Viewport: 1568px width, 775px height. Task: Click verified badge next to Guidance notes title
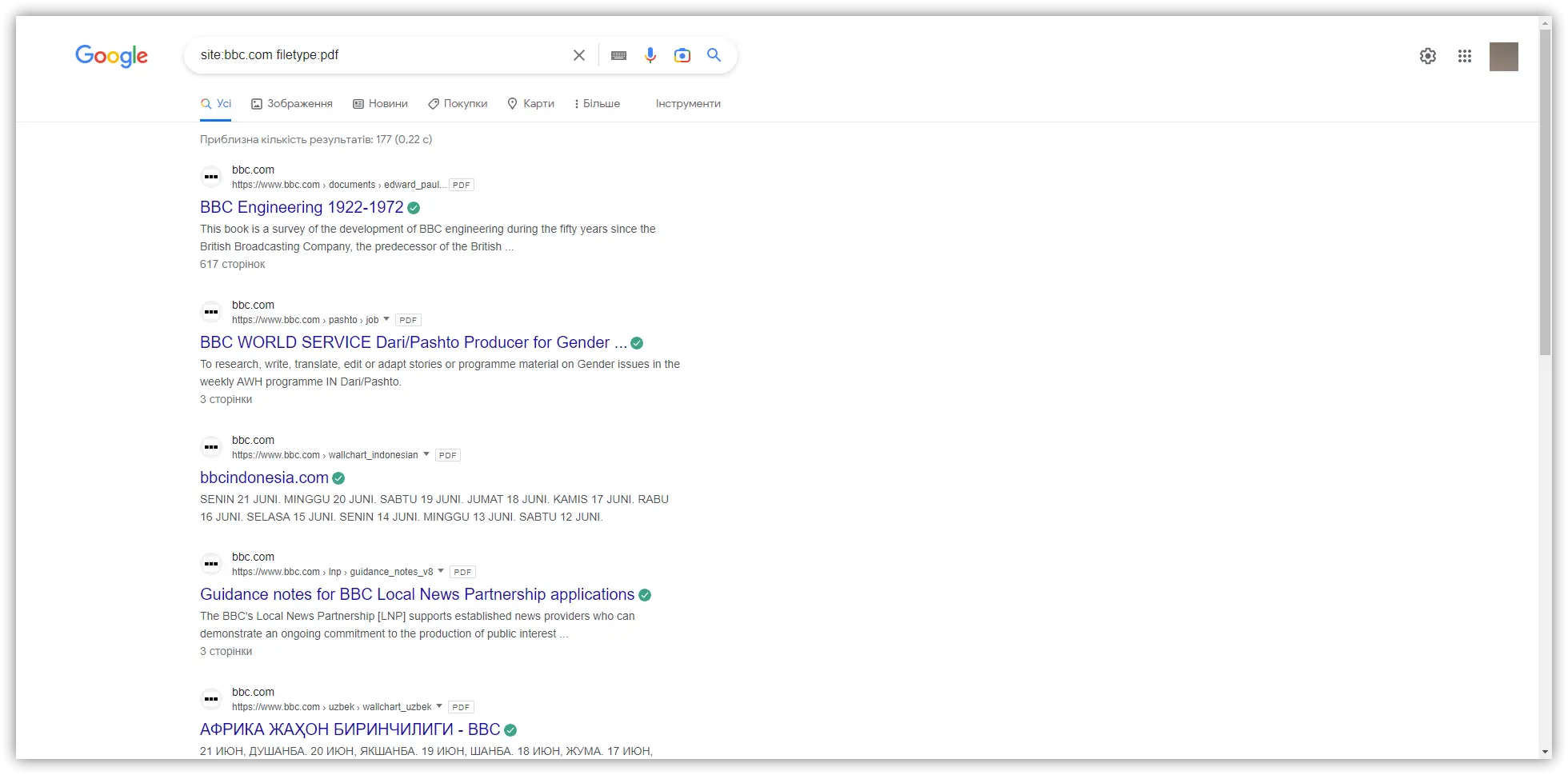coord(645,595)
